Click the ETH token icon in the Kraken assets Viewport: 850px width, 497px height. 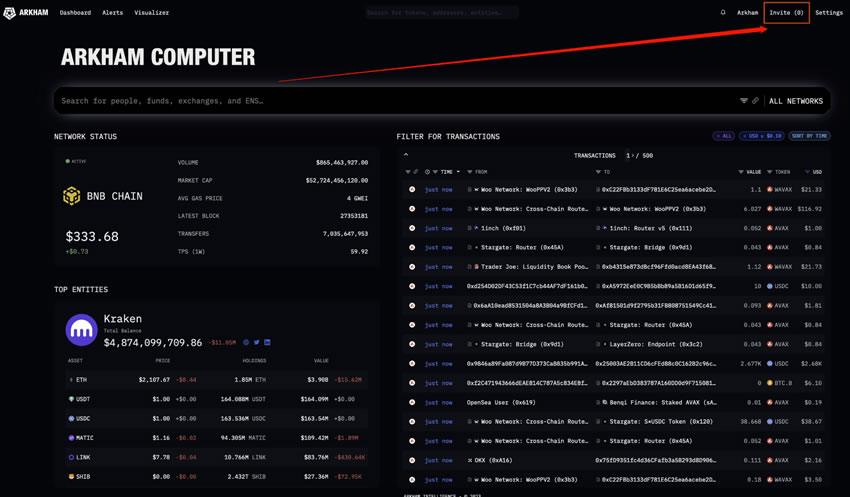[x=71, y=380]
